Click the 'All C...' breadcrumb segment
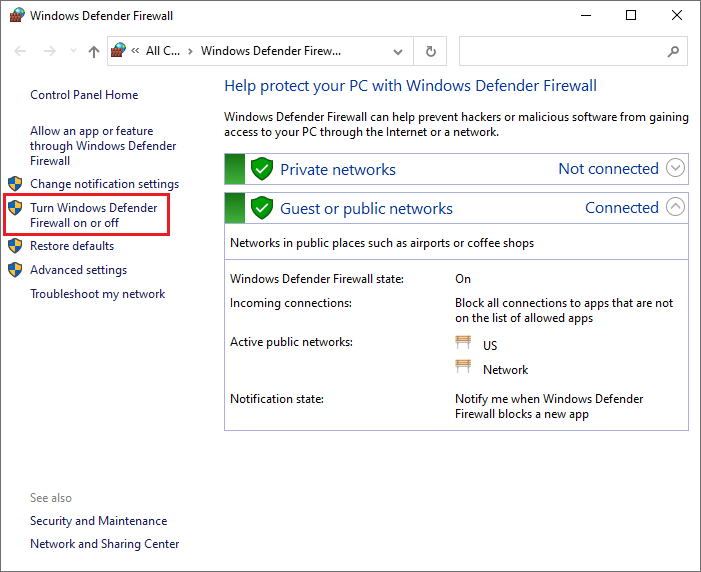This screenshot has width=701, height=572. click(163, 51)
